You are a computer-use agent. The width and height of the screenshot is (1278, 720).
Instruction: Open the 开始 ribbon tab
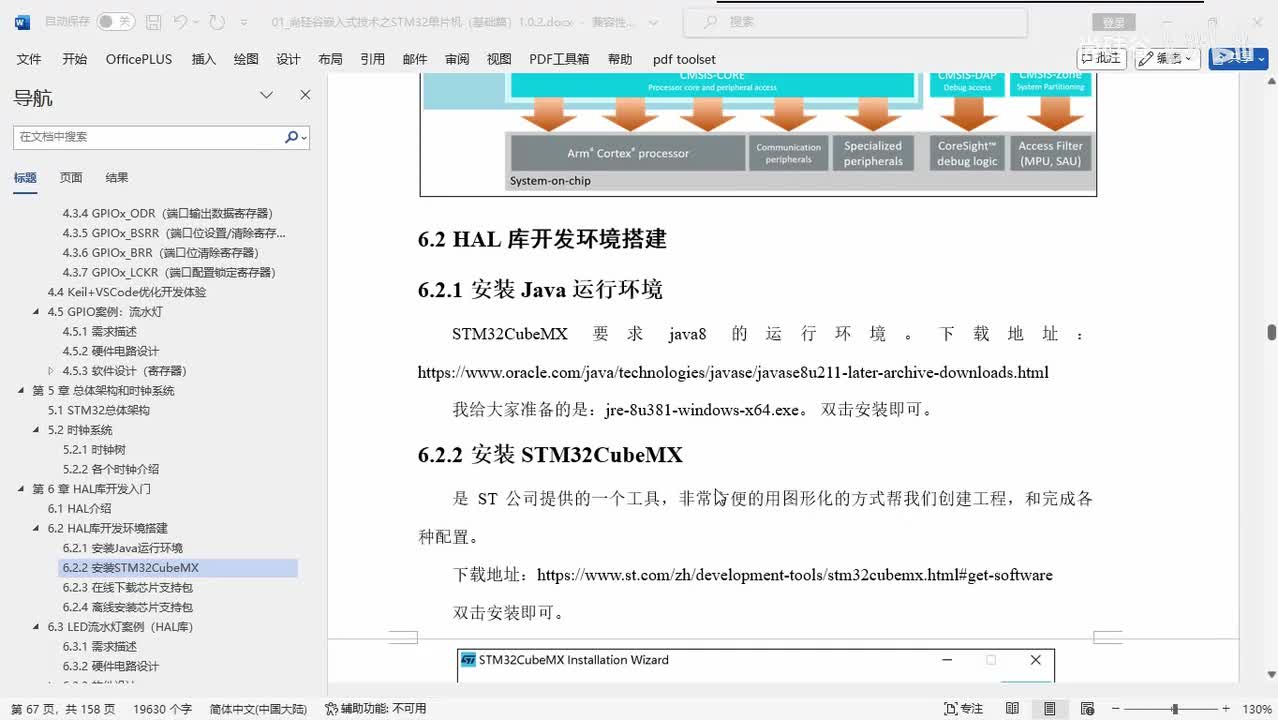pos(74,59)
